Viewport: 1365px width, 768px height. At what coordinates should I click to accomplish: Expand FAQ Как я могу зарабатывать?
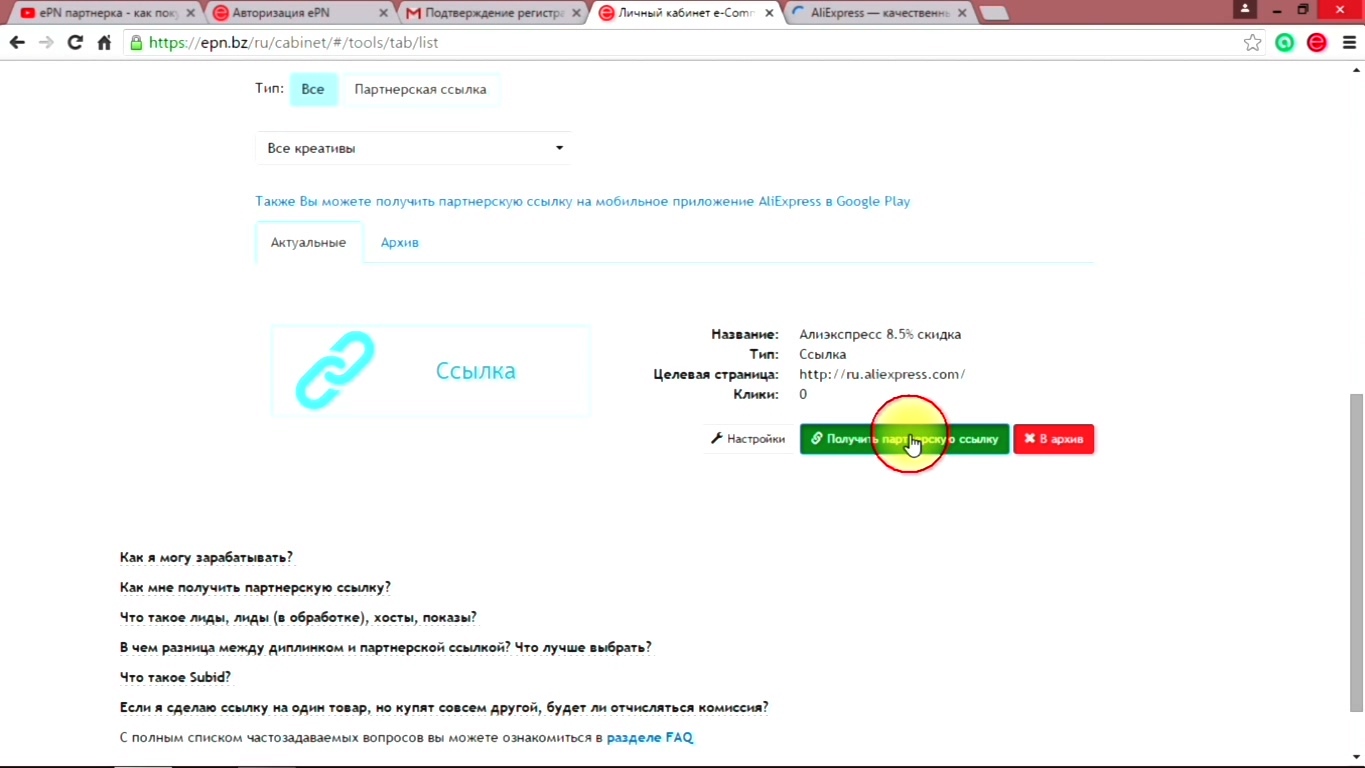206,557
